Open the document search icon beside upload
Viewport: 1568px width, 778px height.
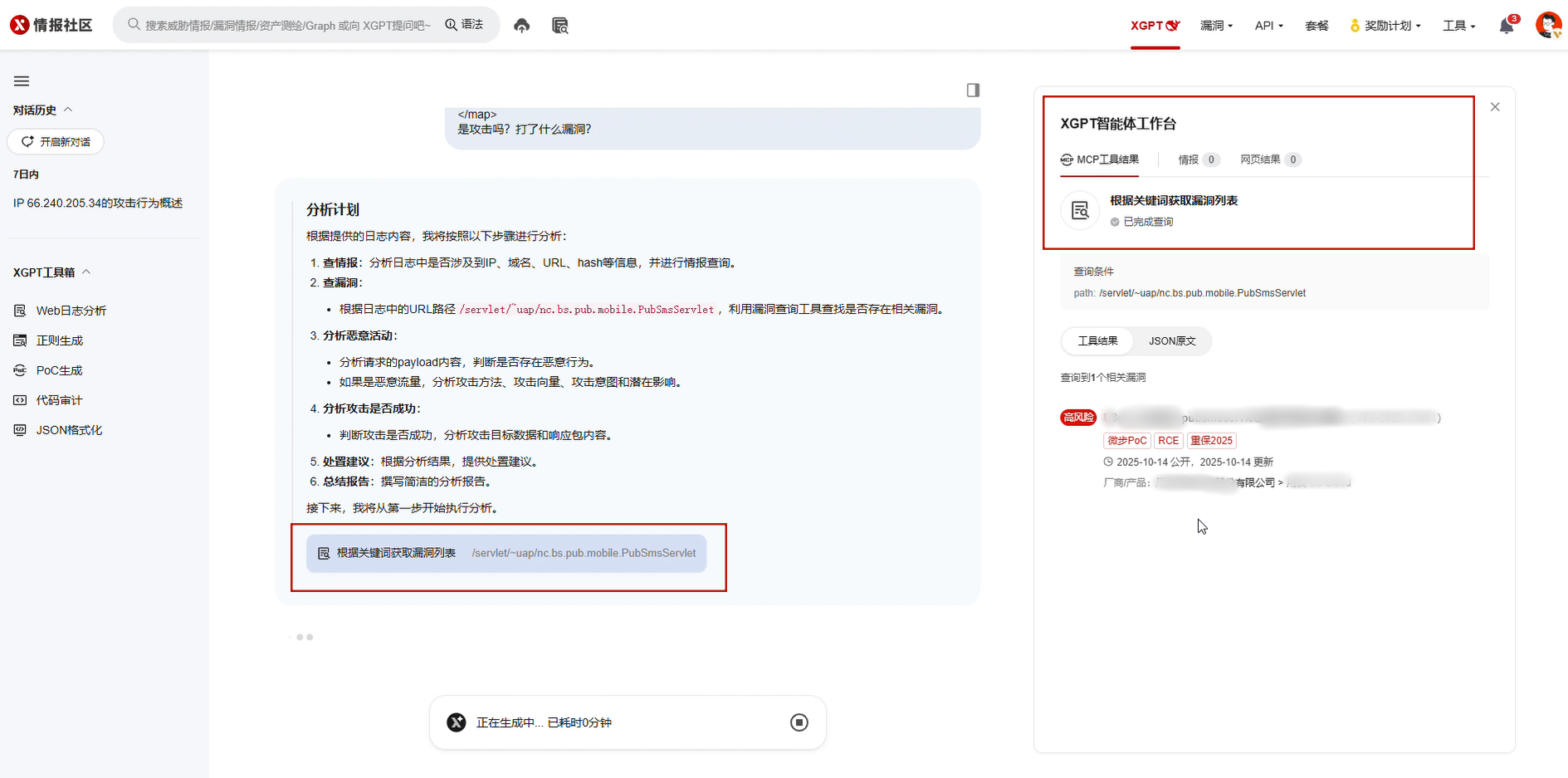pos(560,26)
